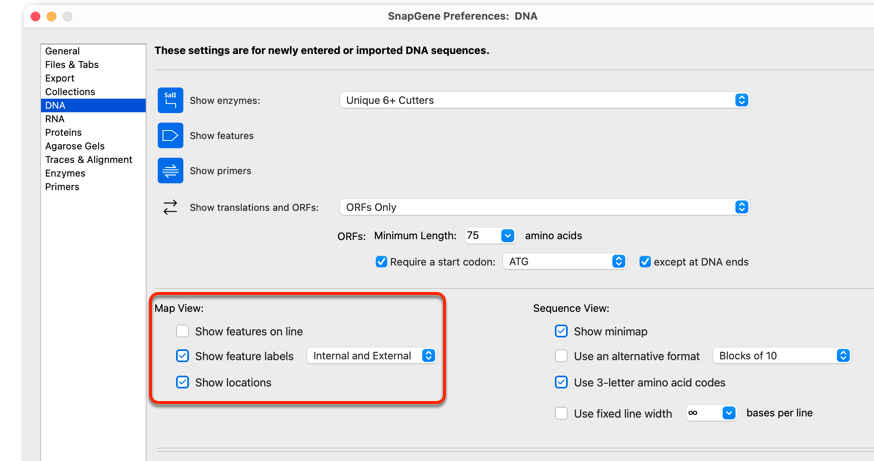Click the yellow minimize window button

tap(51, 16)
